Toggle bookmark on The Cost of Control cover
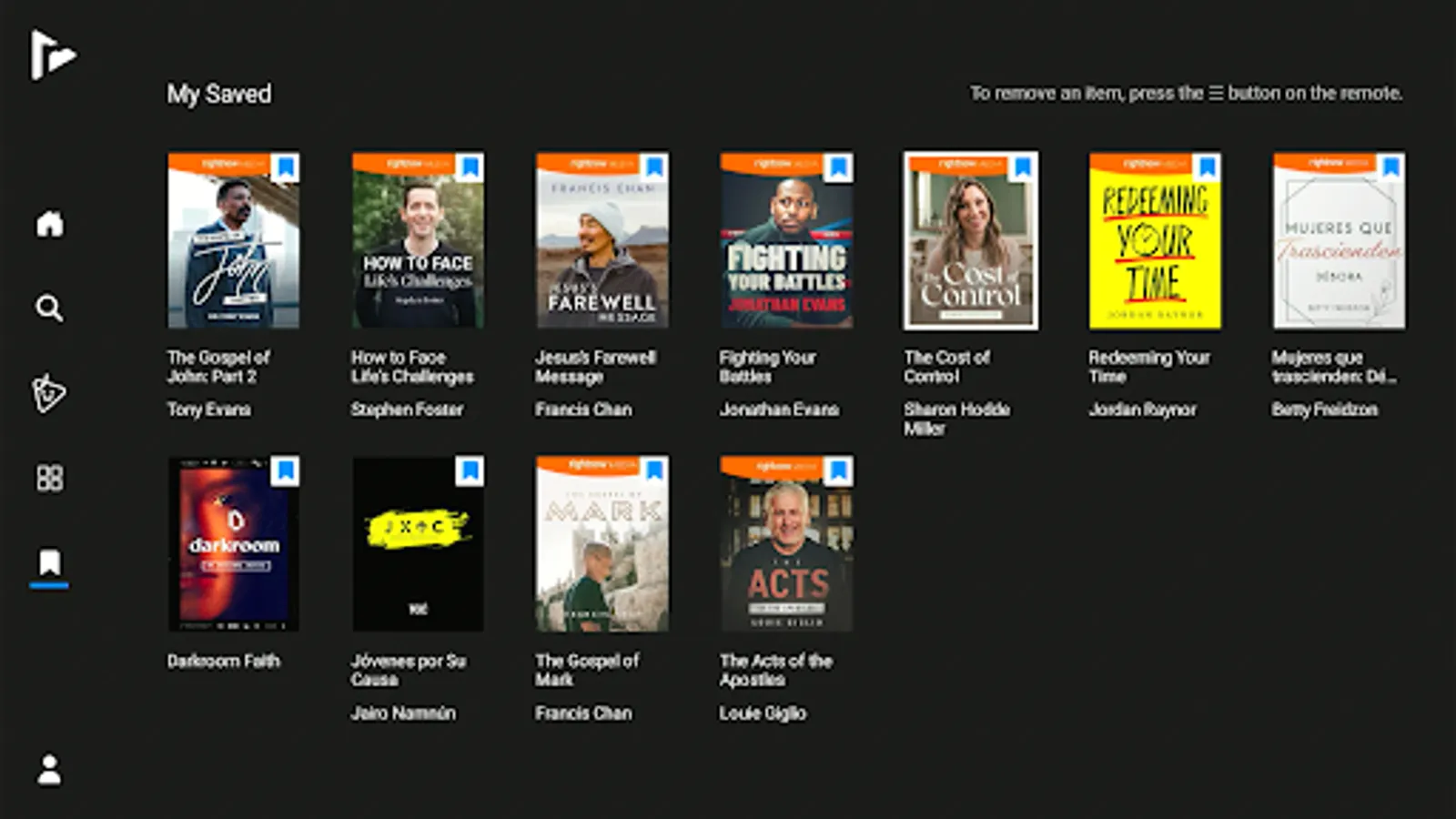 1023,167
